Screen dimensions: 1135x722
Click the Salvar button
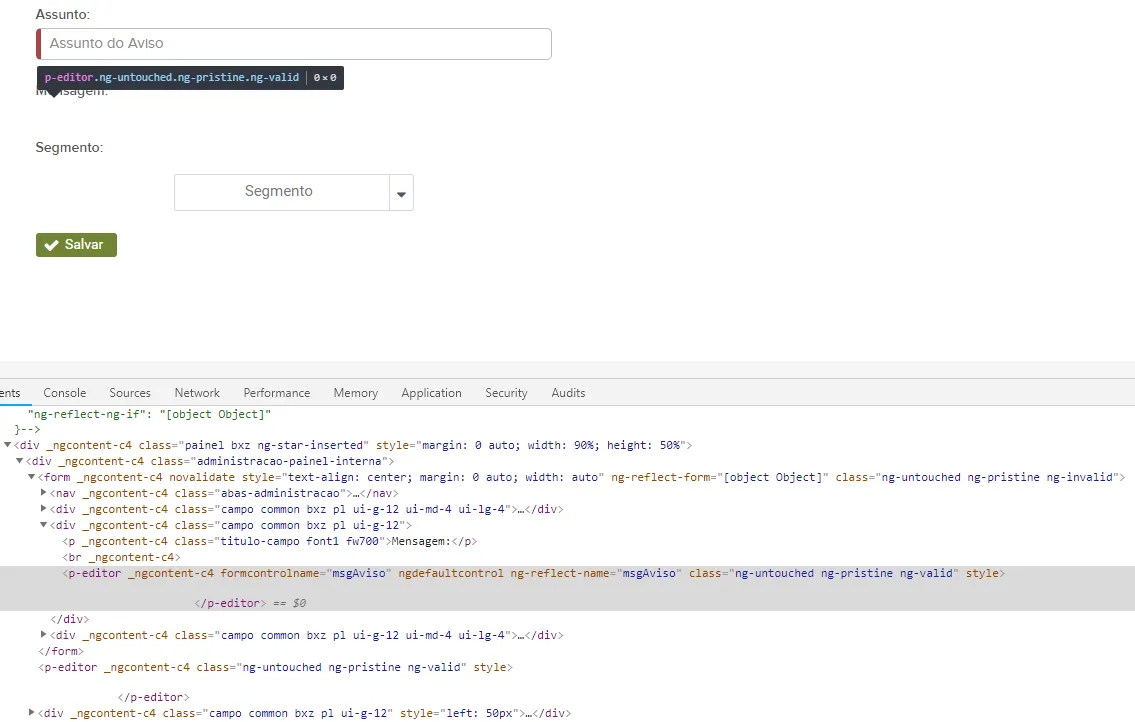click(x=76, y=245)
